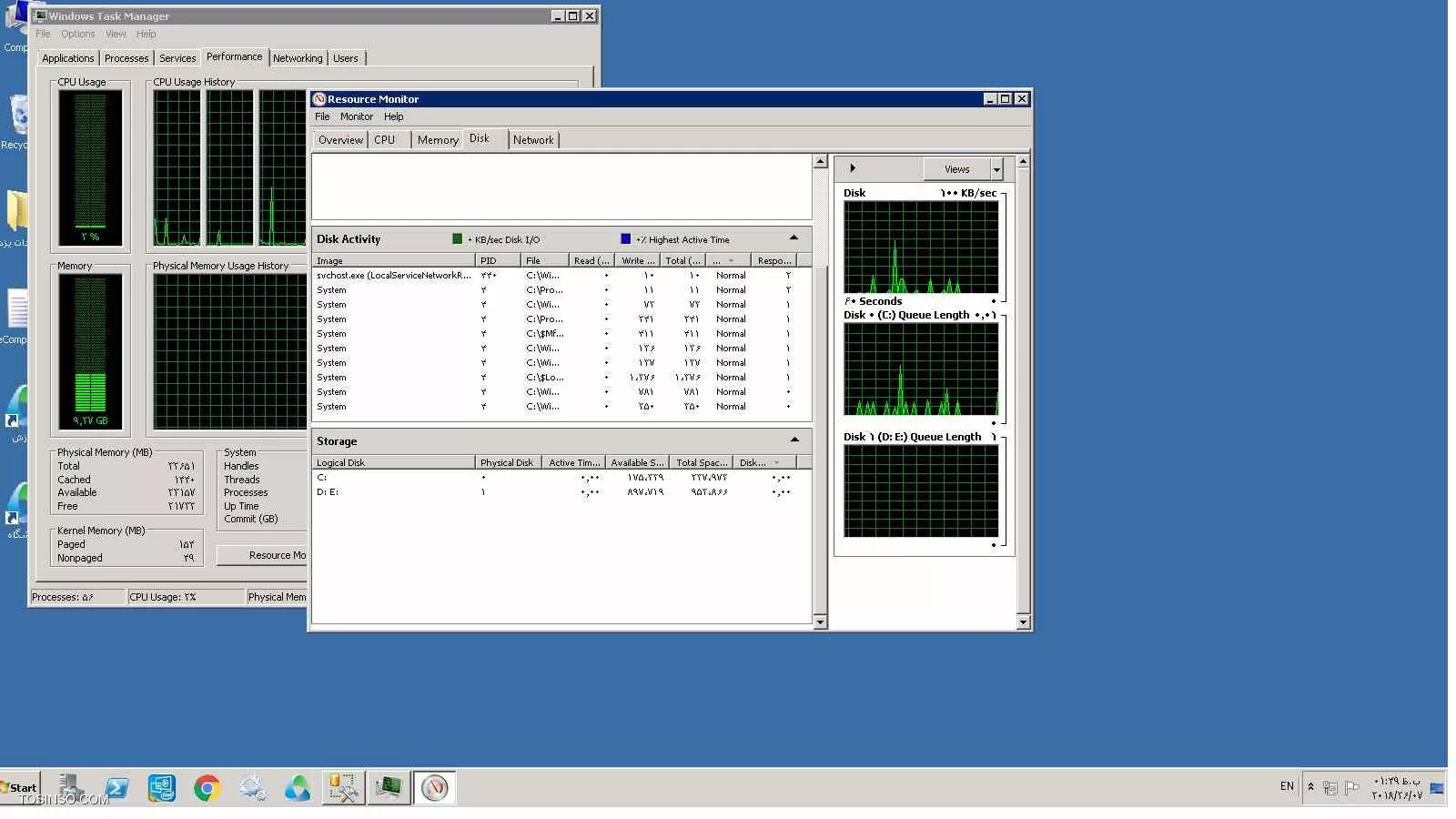Open Disk Activity priority column filter dropdown
Screen dimensions: 1456x819
731,261
